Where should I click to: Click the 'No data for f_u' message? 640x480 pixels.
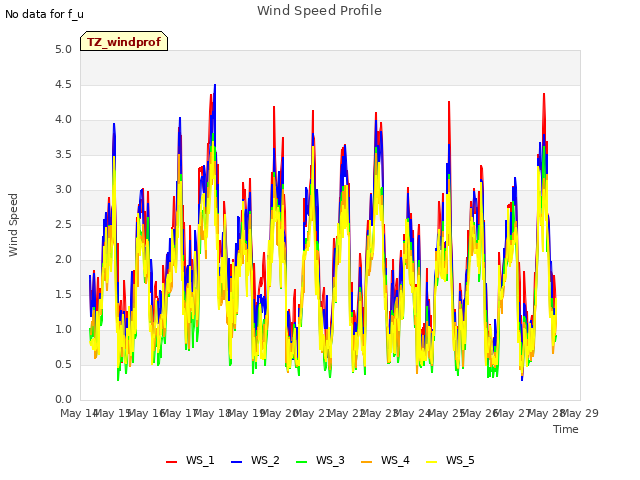coord(44,14)
